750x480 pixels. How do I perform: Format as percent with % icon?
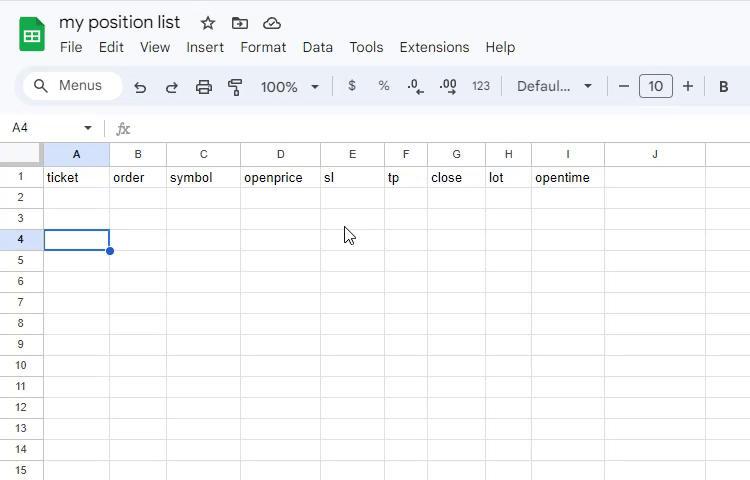pos(384,86)
